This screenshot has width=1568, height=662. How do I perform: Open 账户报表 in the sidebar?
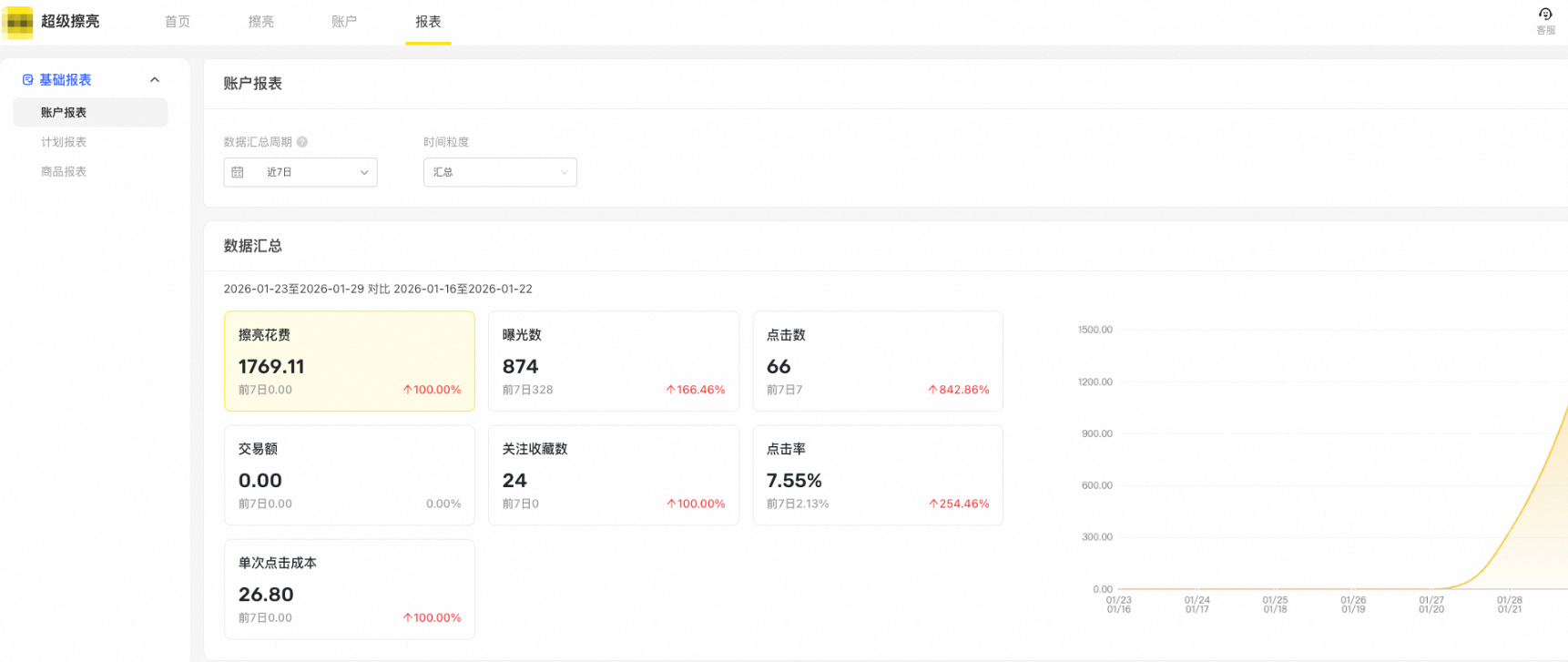pyautogui.click(x=90, y=112)
